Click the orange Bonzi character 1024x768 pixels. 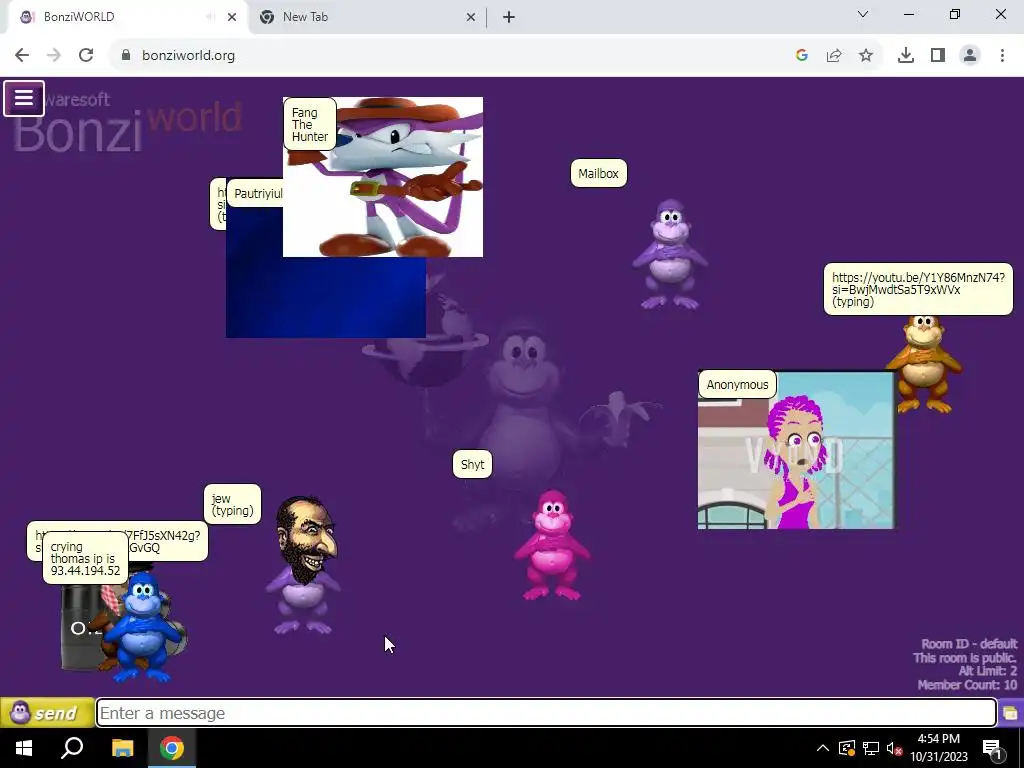pos(924,364)
